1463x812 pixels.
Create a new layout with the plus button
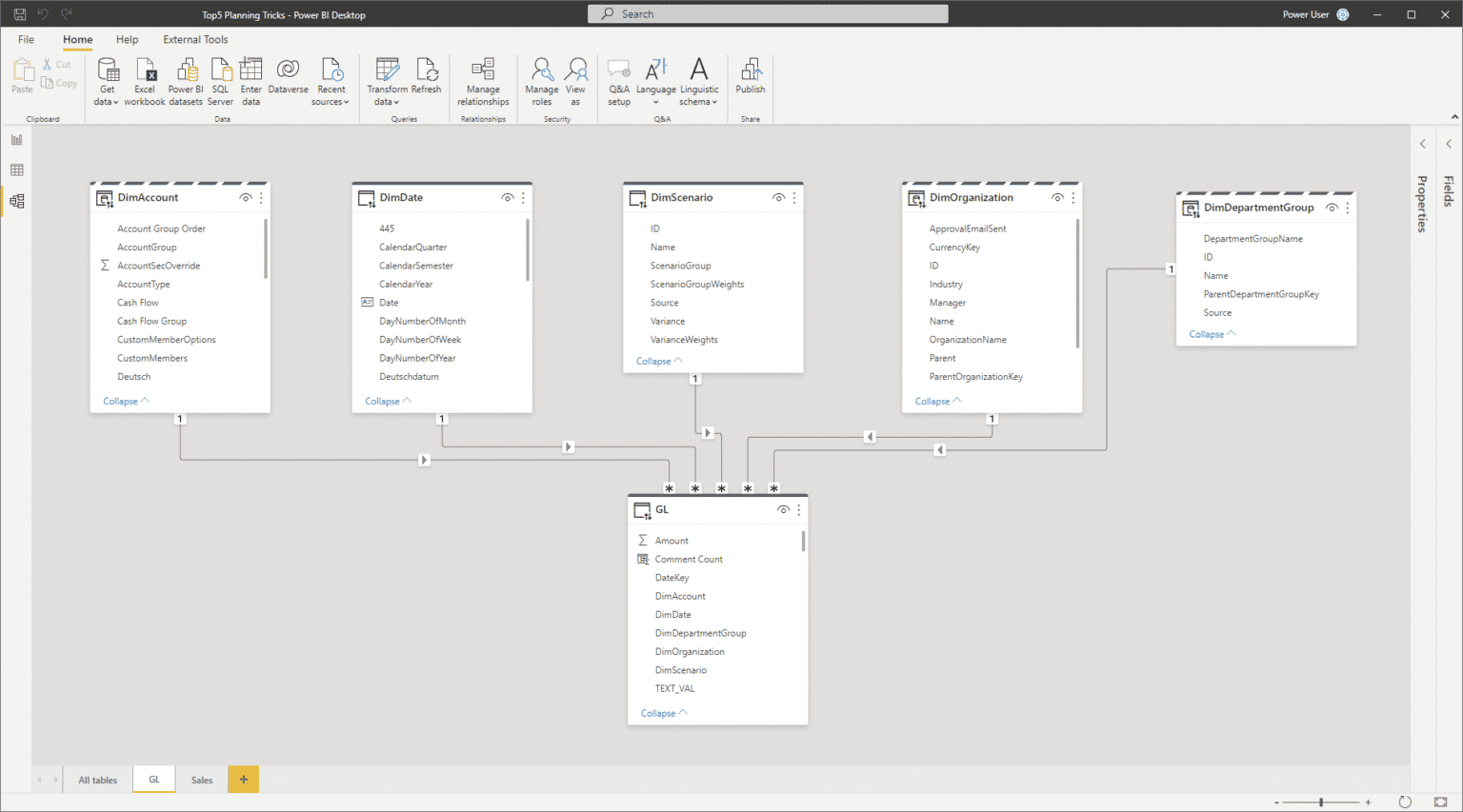click(243, 779)
